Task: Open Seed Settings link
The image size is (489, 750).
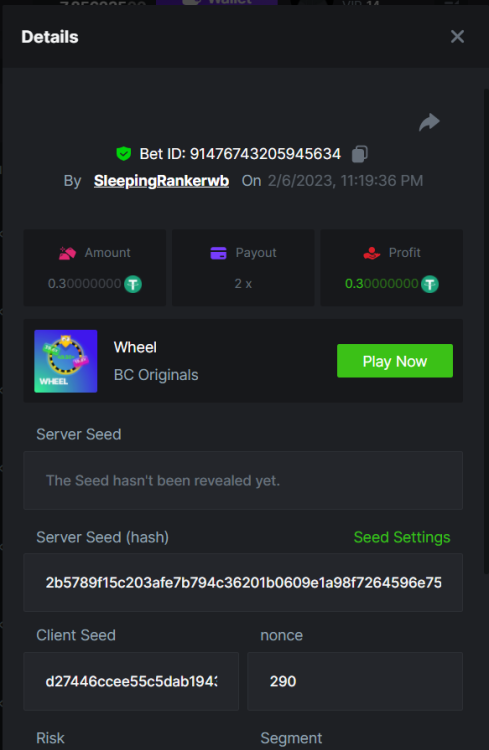Action: (x=402, y=537)
